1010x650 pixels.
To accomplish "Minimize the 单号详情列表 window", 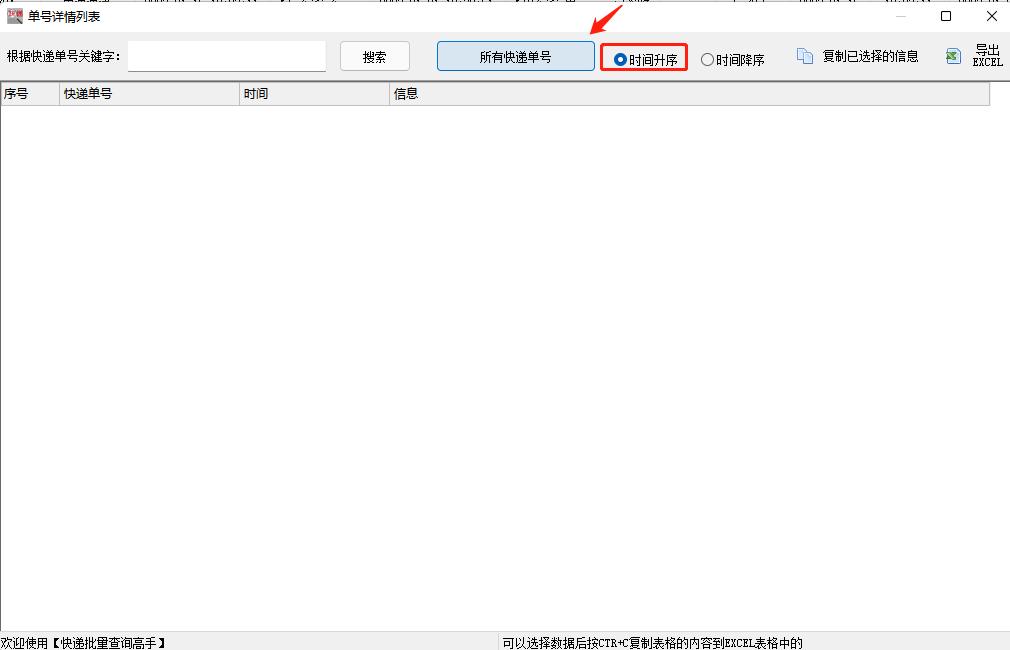I will click(901, 16).
